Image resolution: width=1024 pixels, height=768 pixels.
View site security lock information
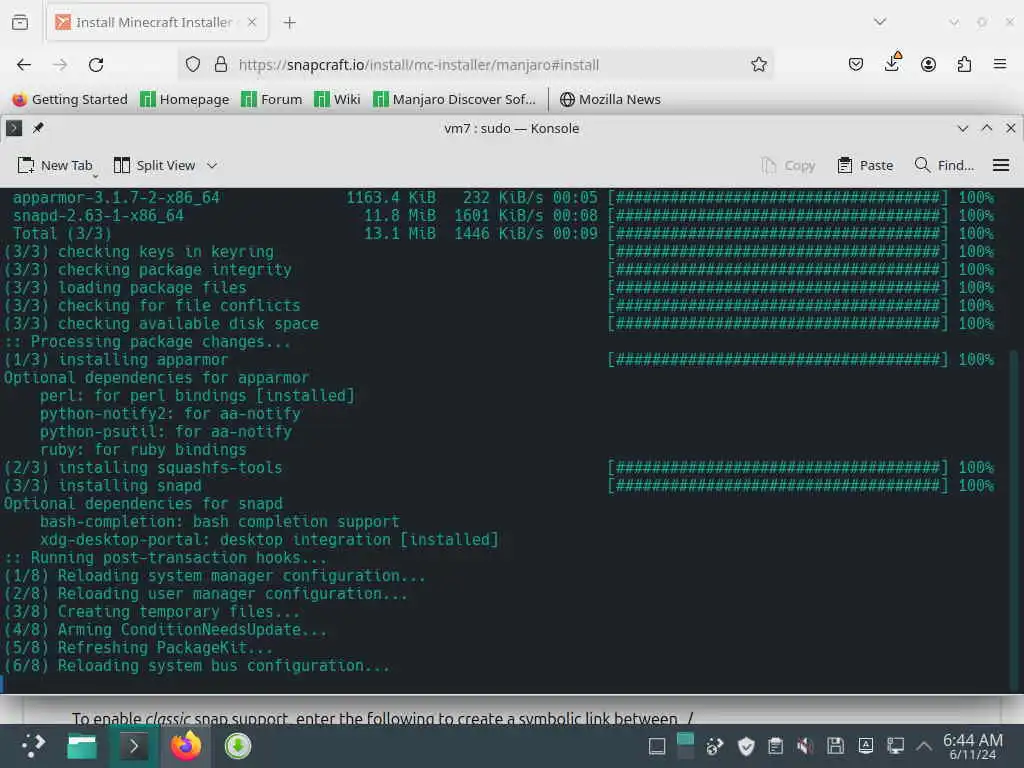coord(221,64)
